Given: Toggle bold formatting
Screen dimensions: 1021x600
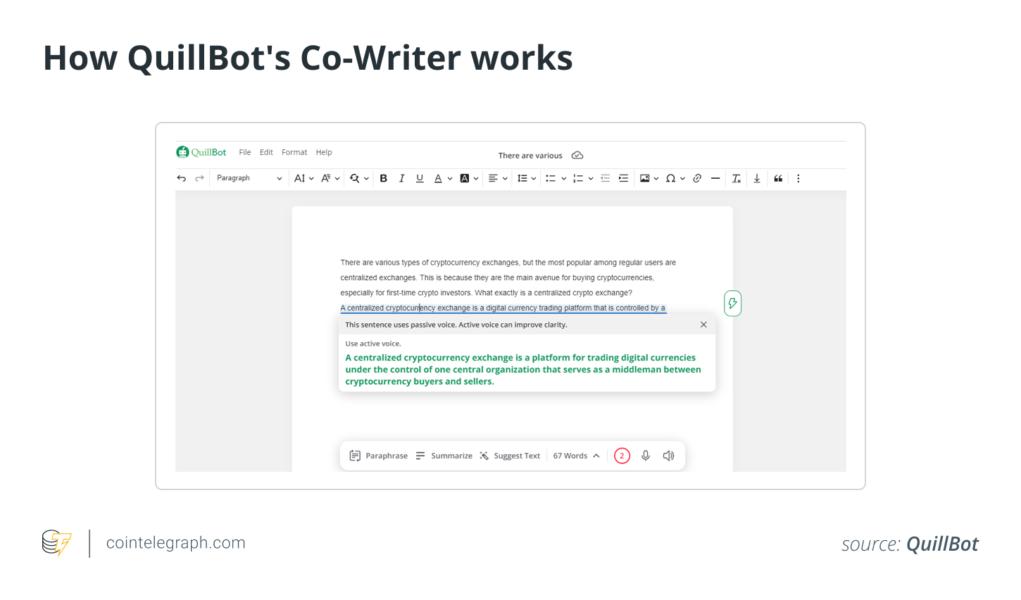Looking at the screenshot, I should [x=384, y=179].
